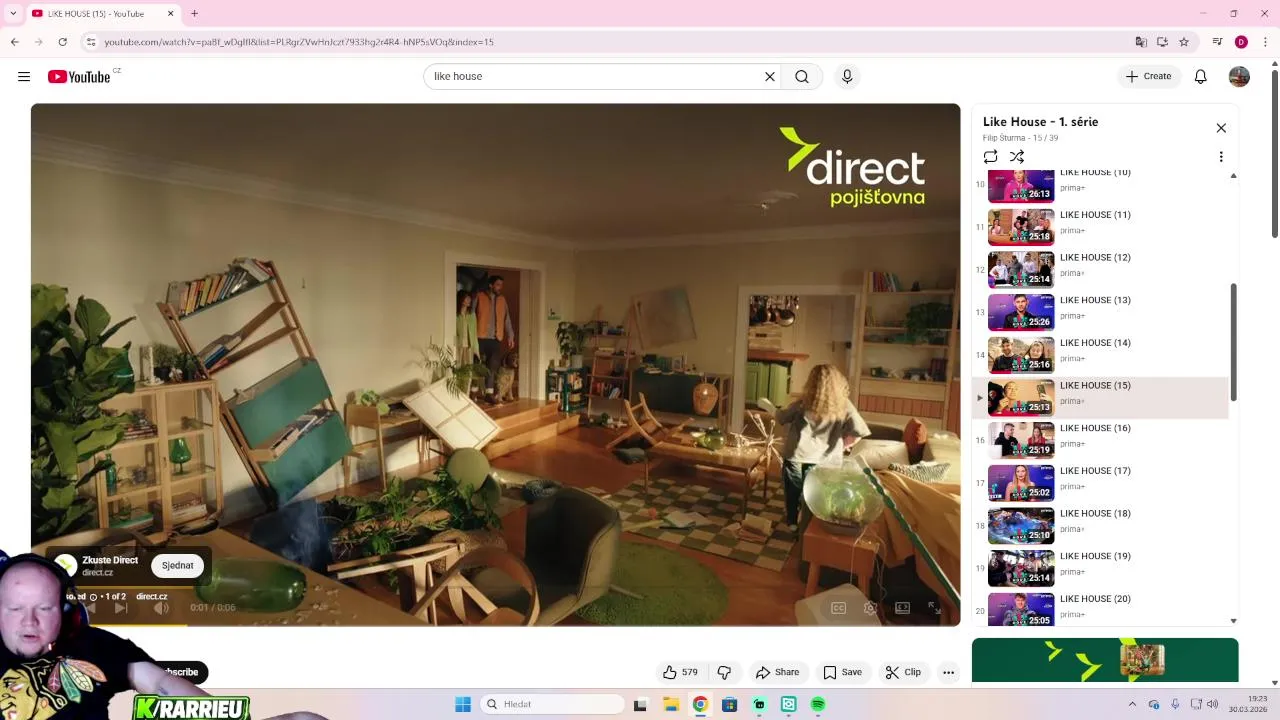This screenshot has width=1280, height=720.
Task: Open the translate page icon in address bar
Action: point(1140,42)
